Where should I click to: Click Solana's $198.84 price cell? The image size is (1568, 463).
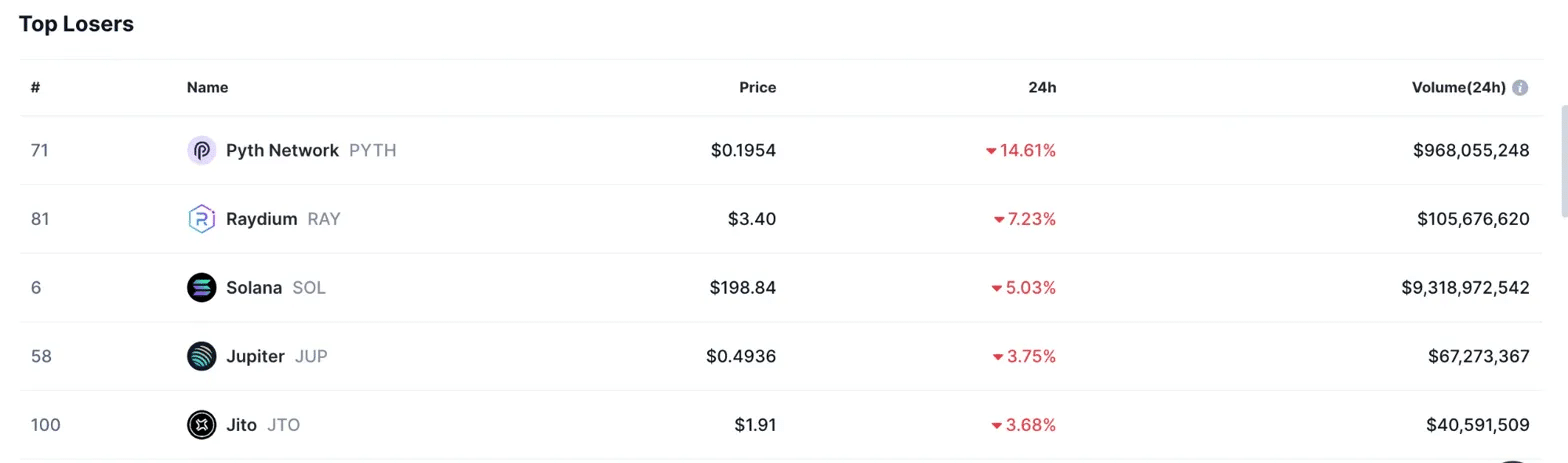click(x=743, y=288)
